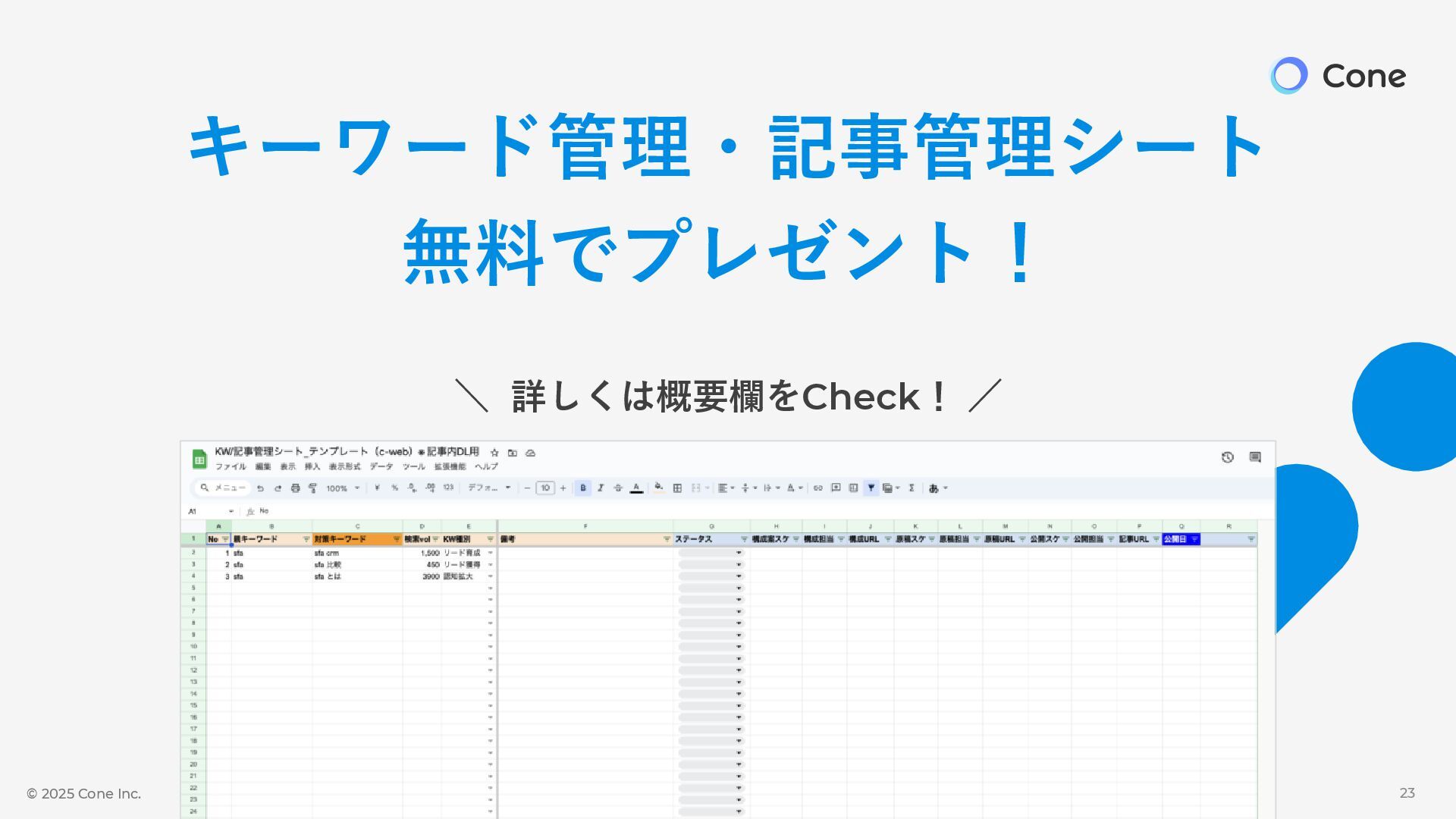Toggle the filter funnel button

click(x=871, y=488)
